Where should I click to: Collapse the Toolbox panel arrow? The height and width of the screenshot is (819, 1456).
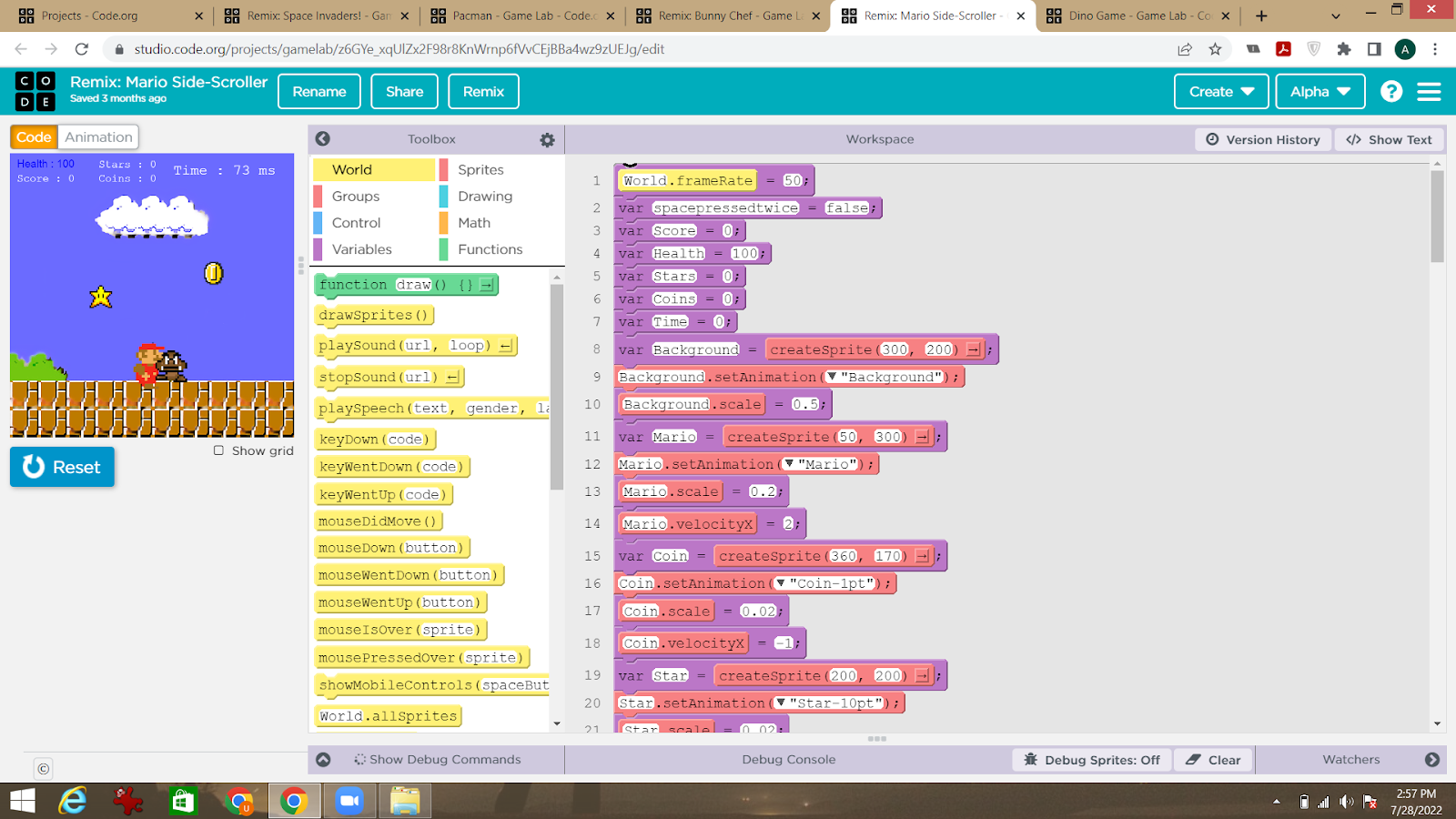323,139
